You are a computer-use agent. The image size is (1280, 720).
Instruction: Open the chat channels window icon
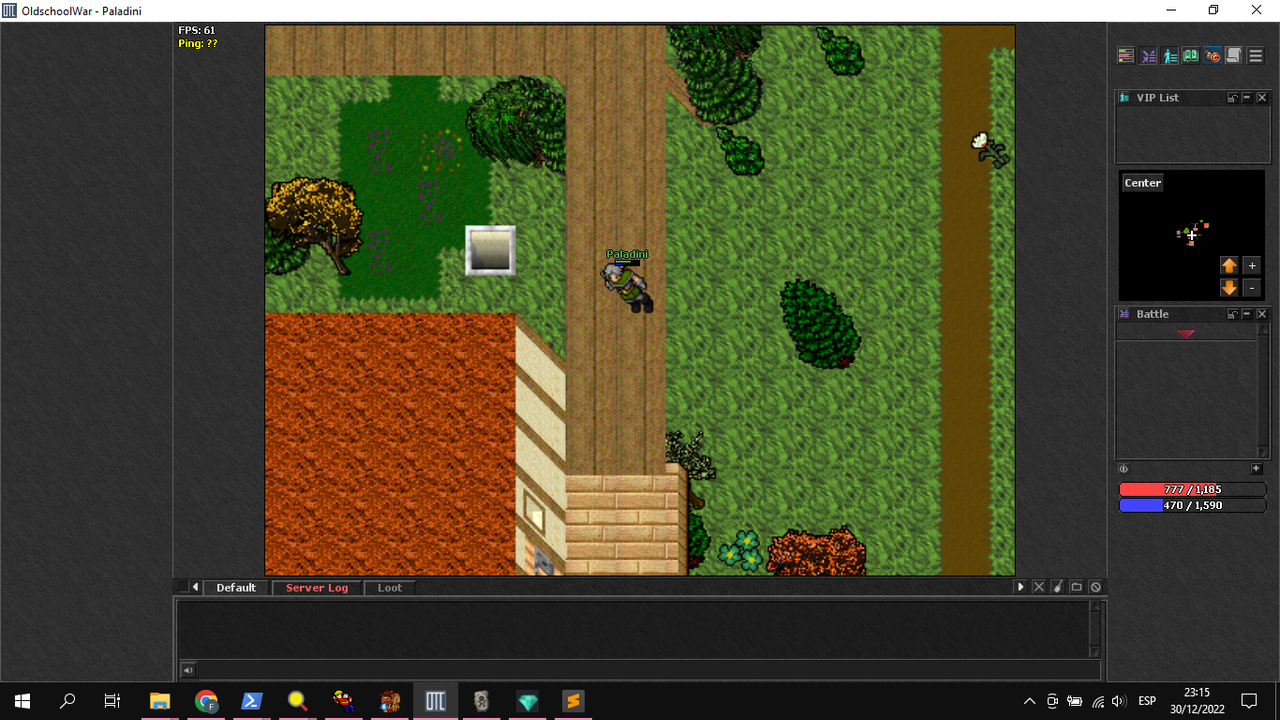pyautogui.click(x=1077, y=587)
